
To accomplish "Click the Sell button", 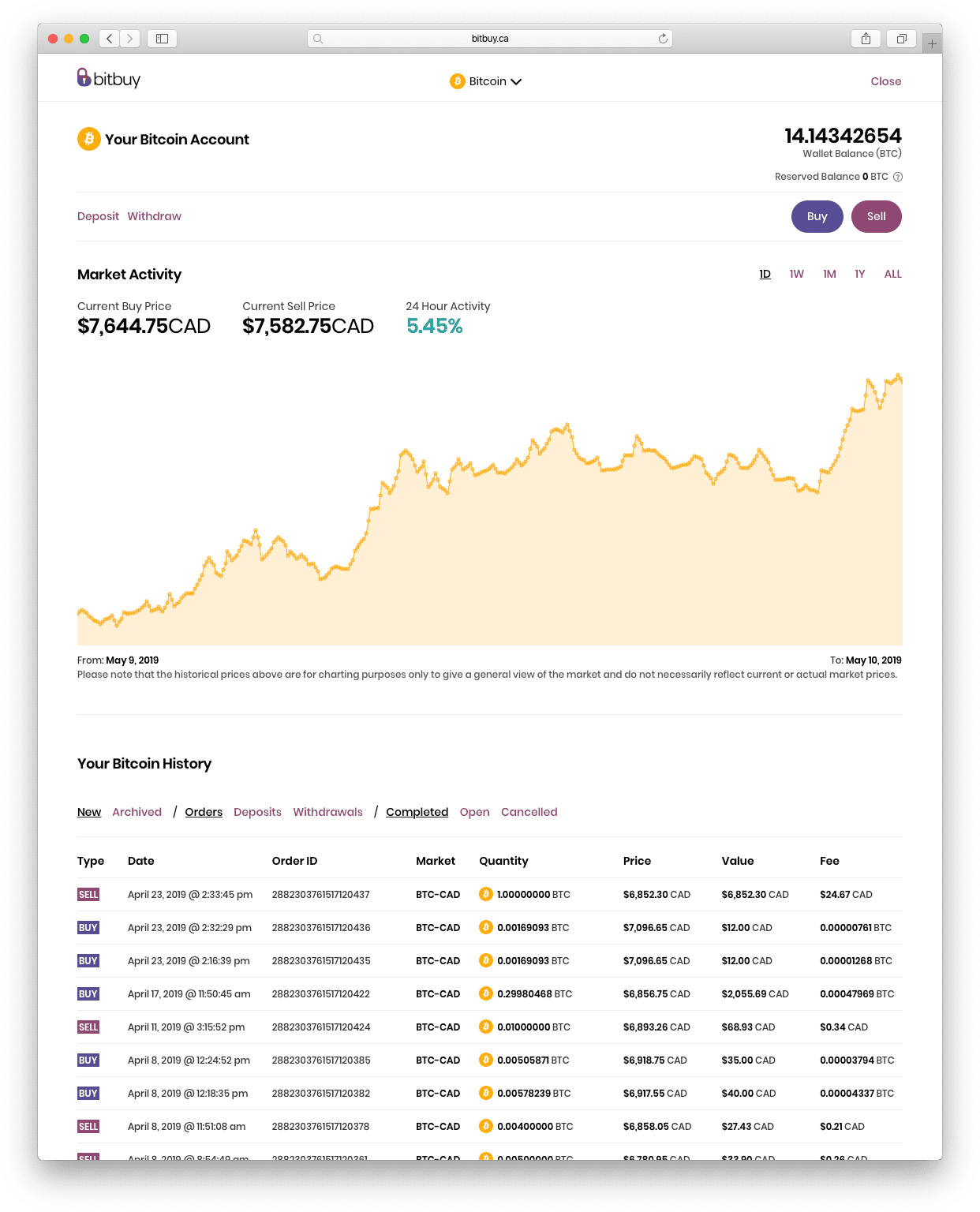I will point(877,216).
